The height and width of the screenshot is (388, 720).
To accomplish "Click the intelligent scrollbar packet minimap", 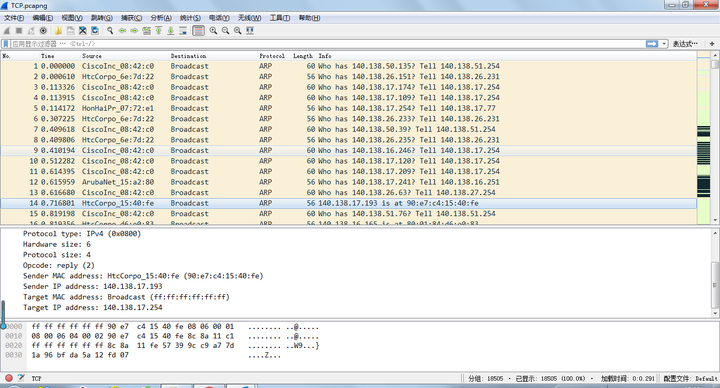I will click(703, 138).
